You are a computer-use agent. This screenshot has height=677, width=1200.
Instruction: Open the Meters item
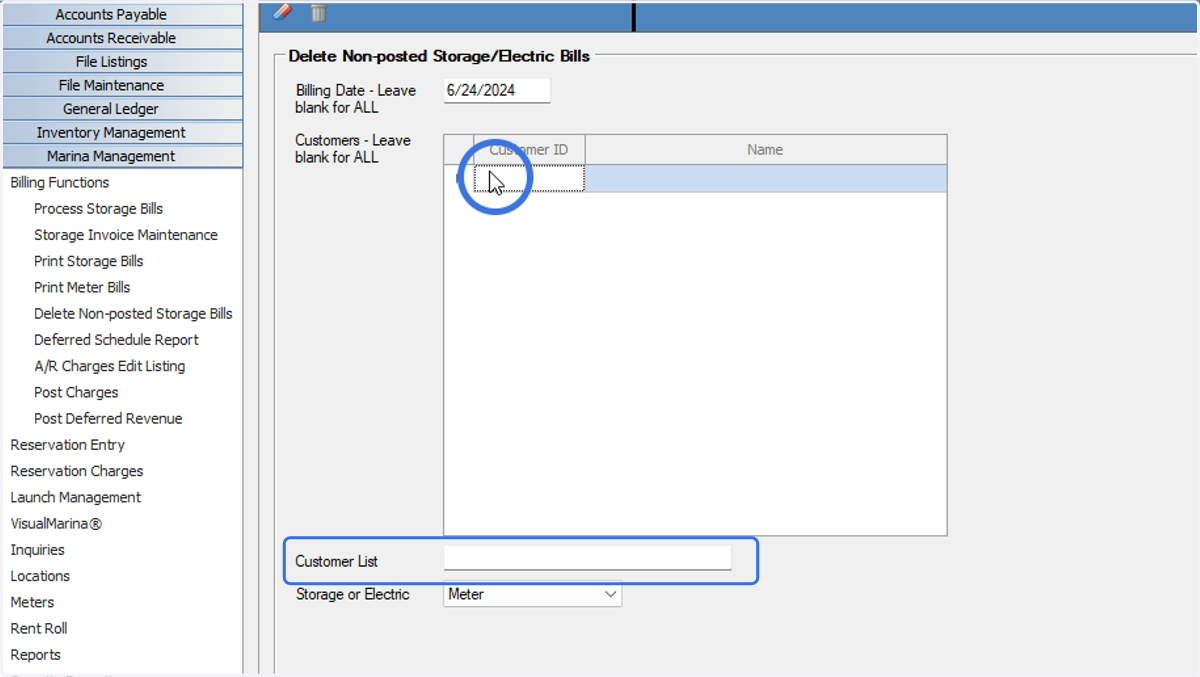click(x=32, y=602)
